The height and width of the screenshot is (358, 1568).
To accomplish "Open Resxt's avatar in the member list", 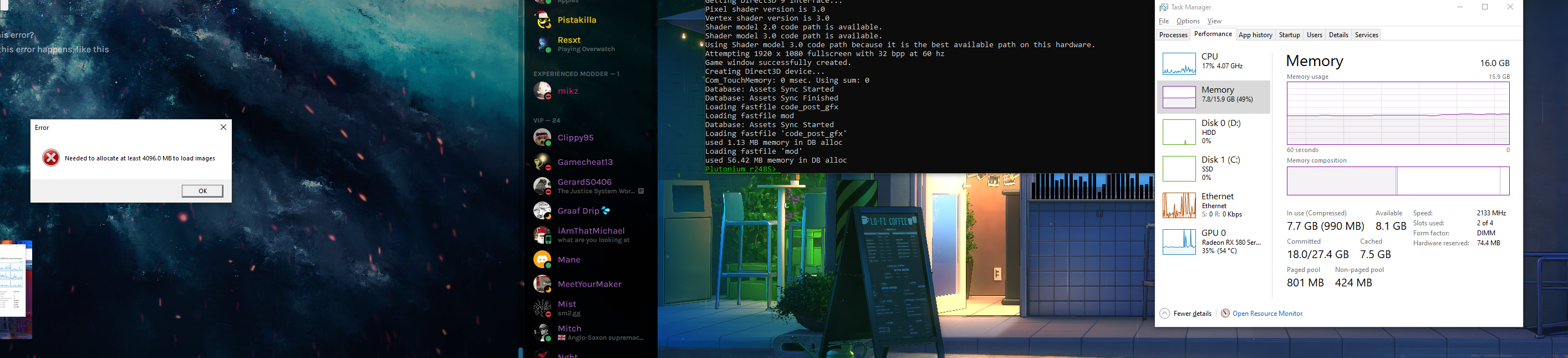I will [542, 44].
